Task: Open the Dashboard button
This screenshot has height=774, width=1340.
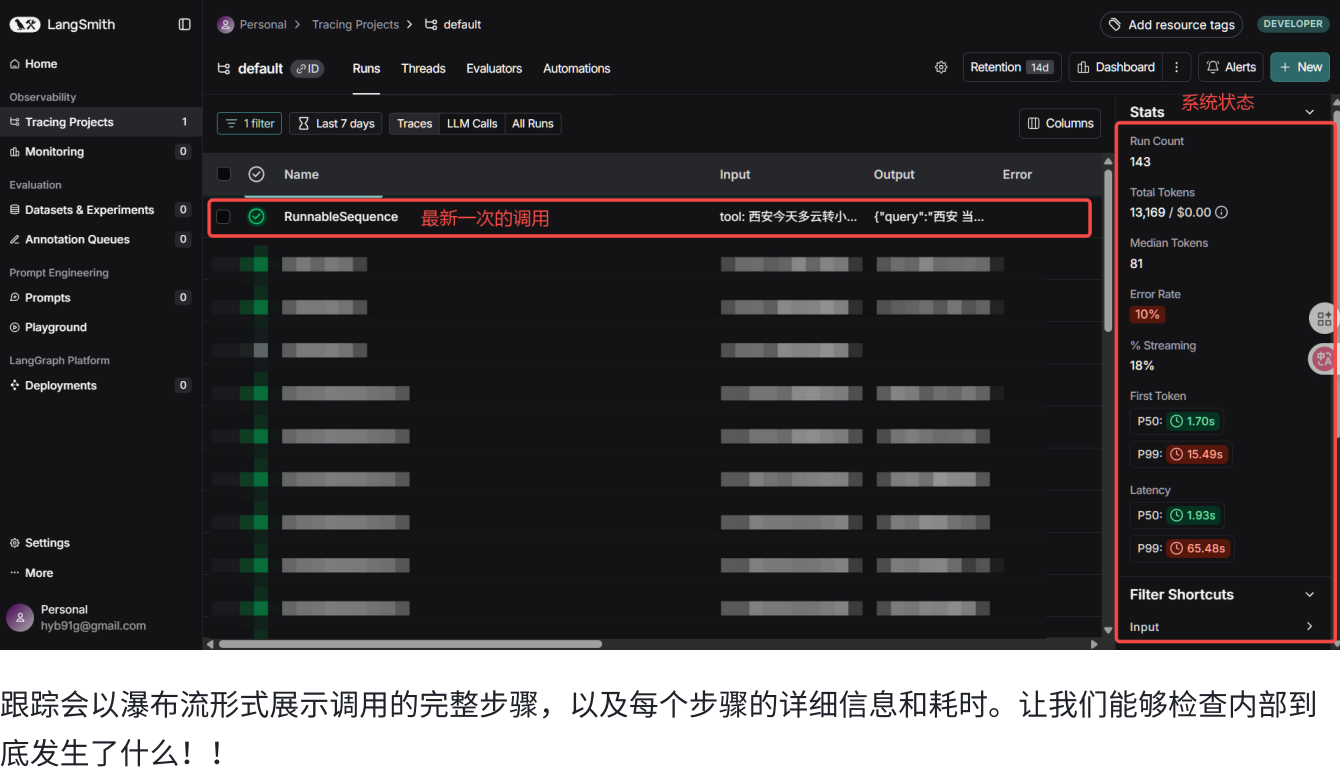Action: pyautogui.click(x=1116, y=67)
